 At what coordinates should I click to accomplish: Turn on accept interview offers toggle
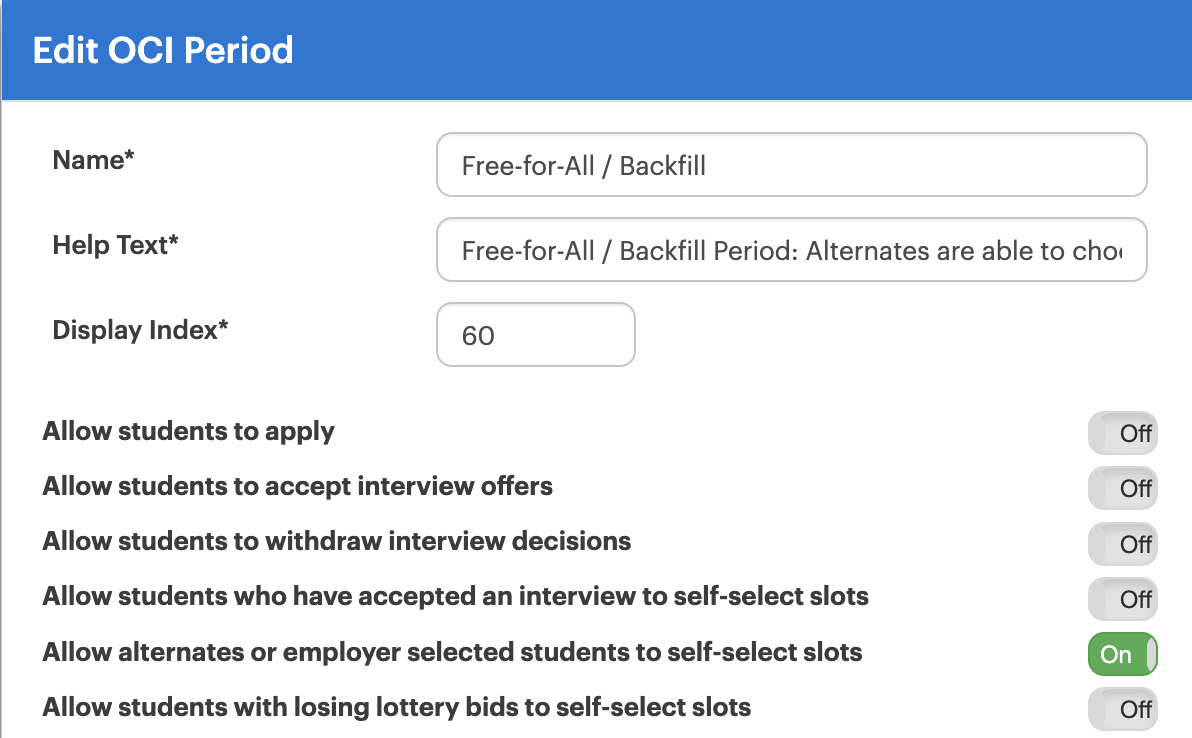pyautogui.click(x=1122, y=489)
